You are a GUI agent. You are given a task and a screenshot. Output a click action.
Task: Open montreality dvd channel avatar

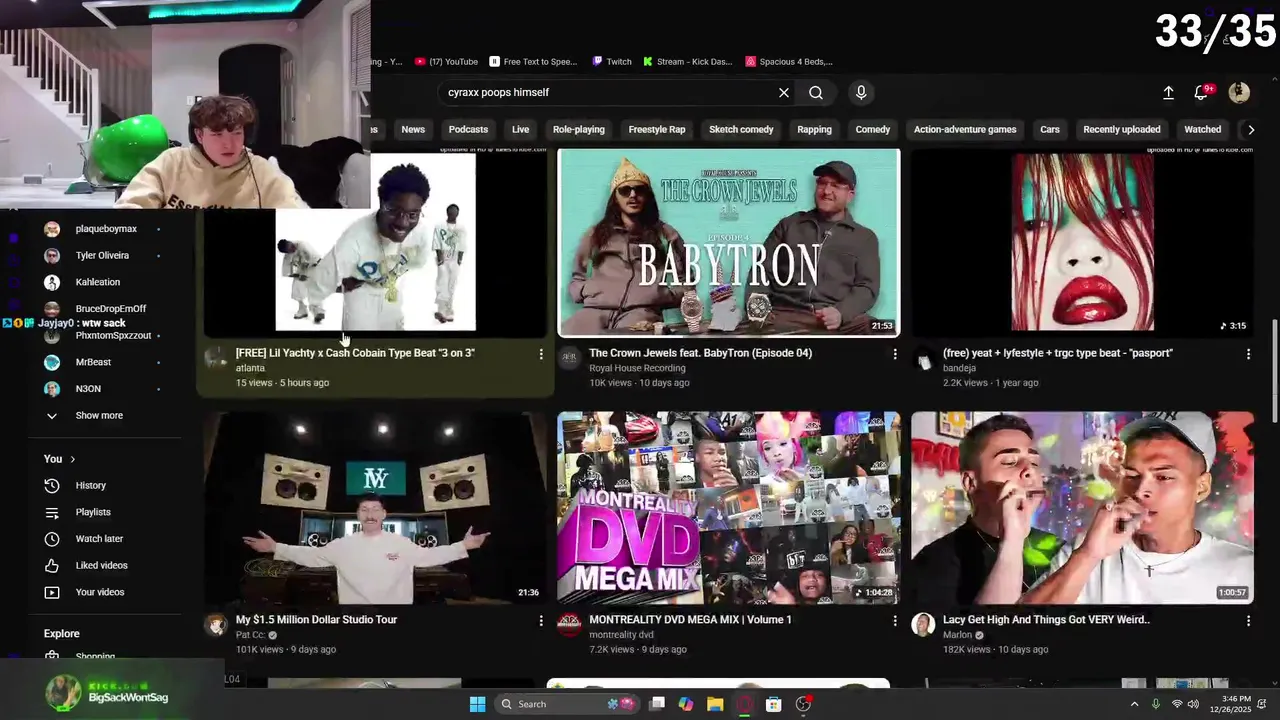(569, 625)
